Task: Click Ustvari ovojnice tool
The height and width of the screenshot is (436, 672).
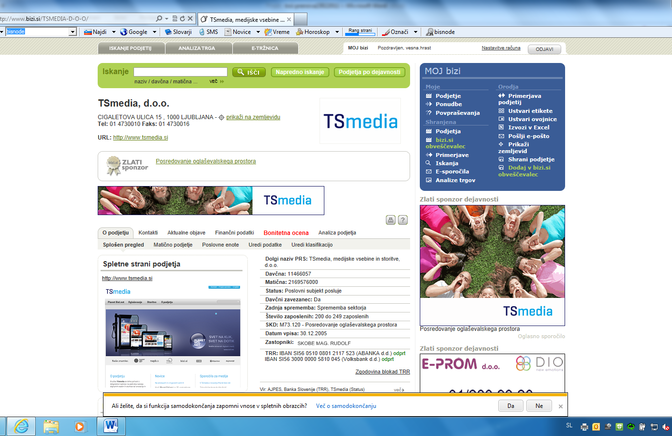Action: 528,119
